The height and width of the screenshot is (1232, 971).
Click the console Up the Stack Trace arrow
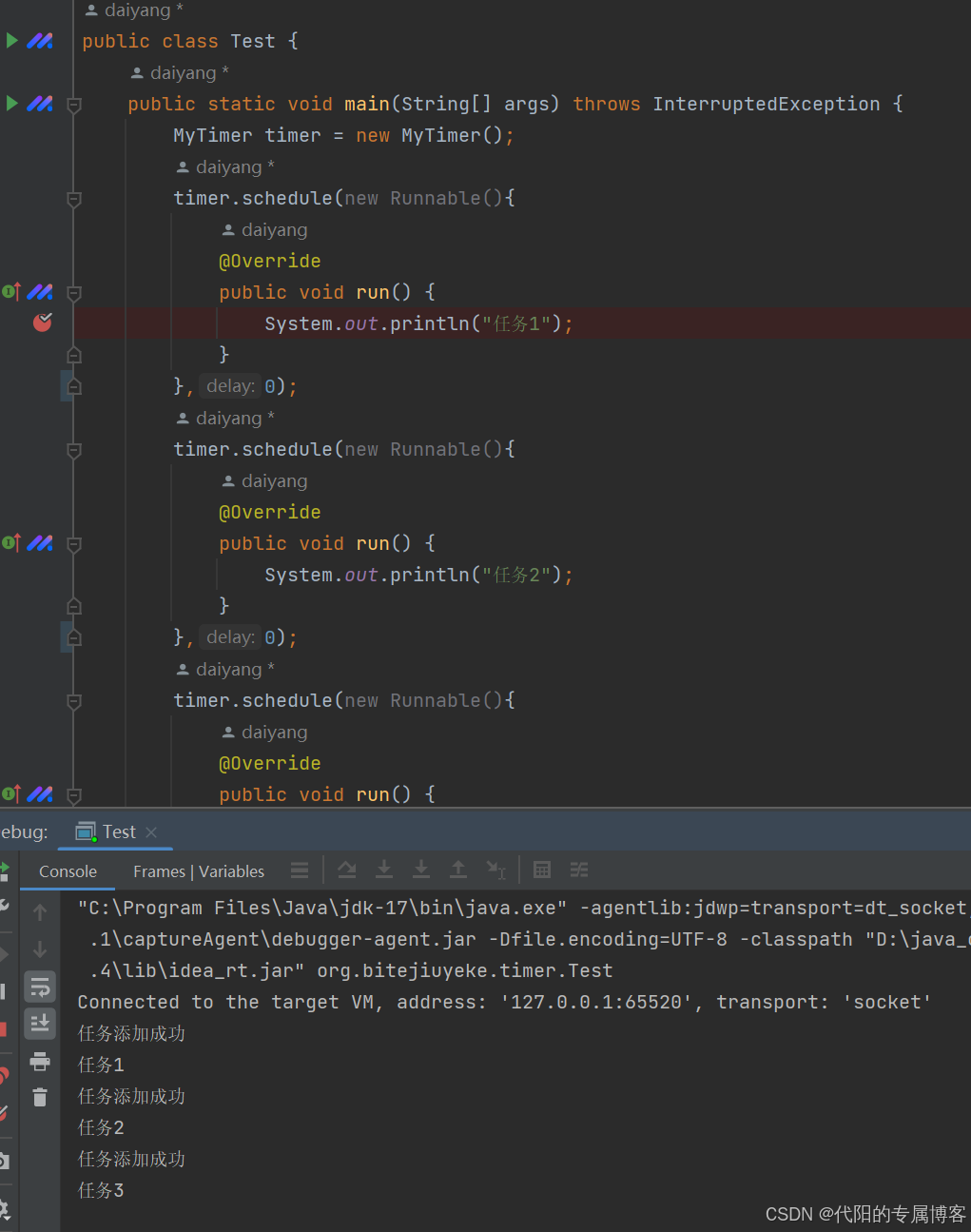click(40, 912)
